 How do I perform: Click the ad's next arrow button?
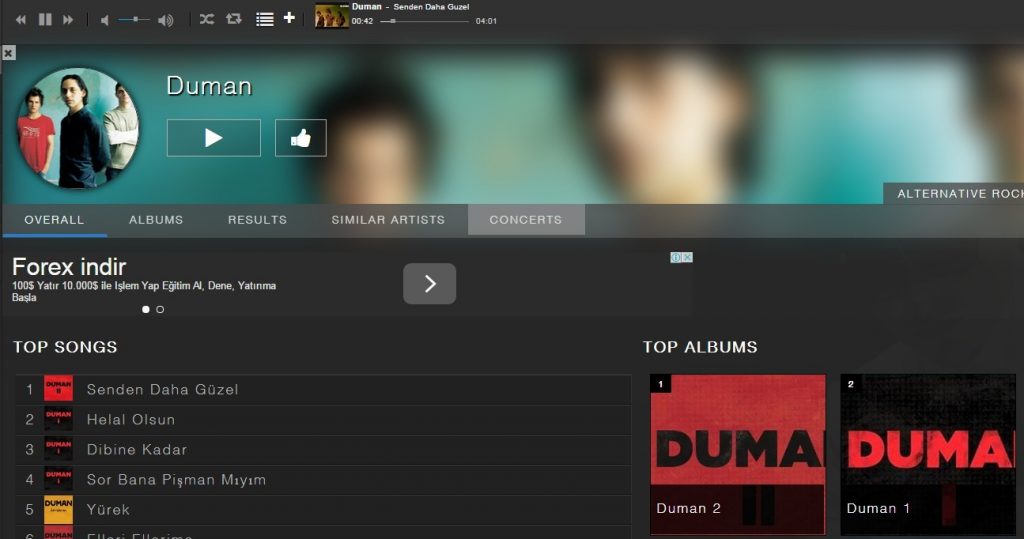(x=429, y=284)
